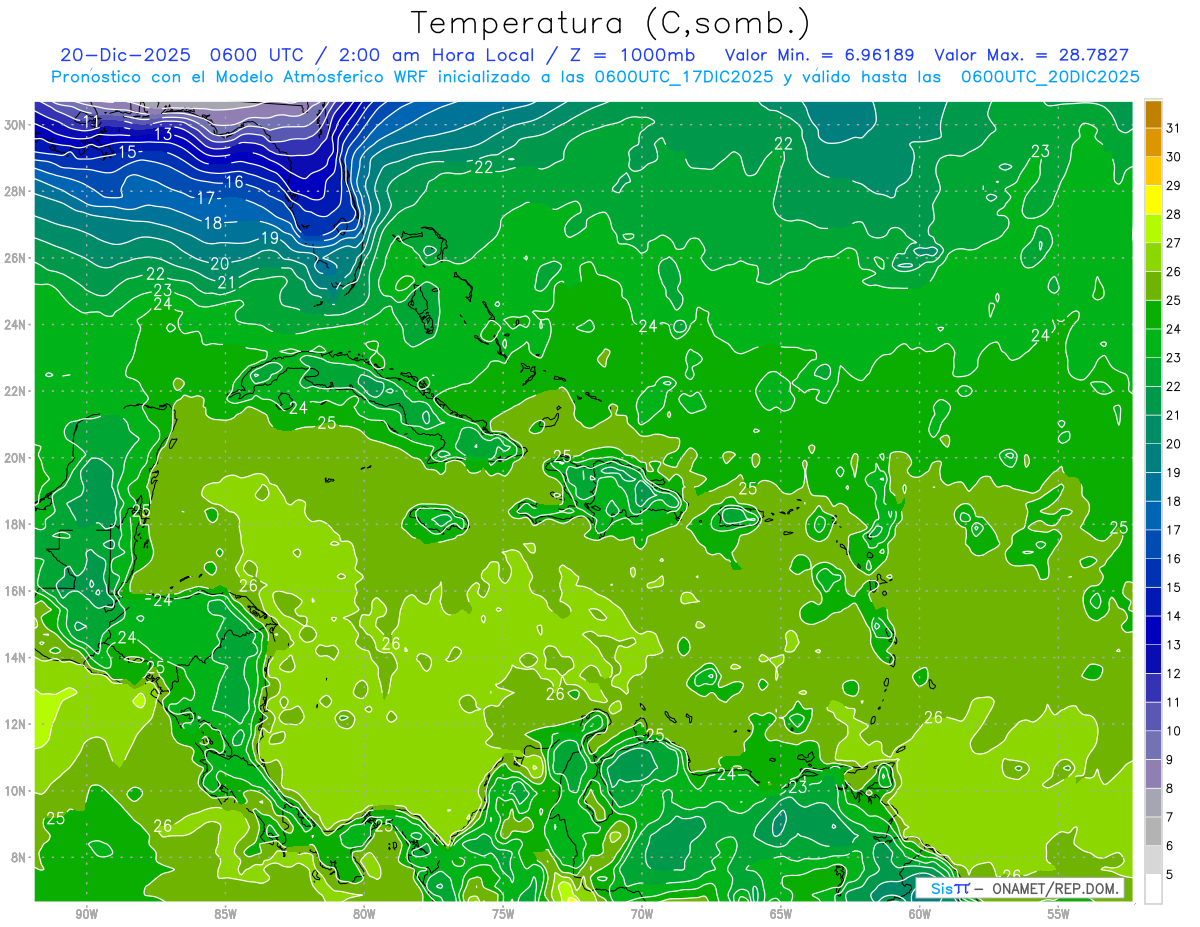Click the '85W' longitude axis label
Viewport: 1200px width, 927px height.
tap(225, 913)
